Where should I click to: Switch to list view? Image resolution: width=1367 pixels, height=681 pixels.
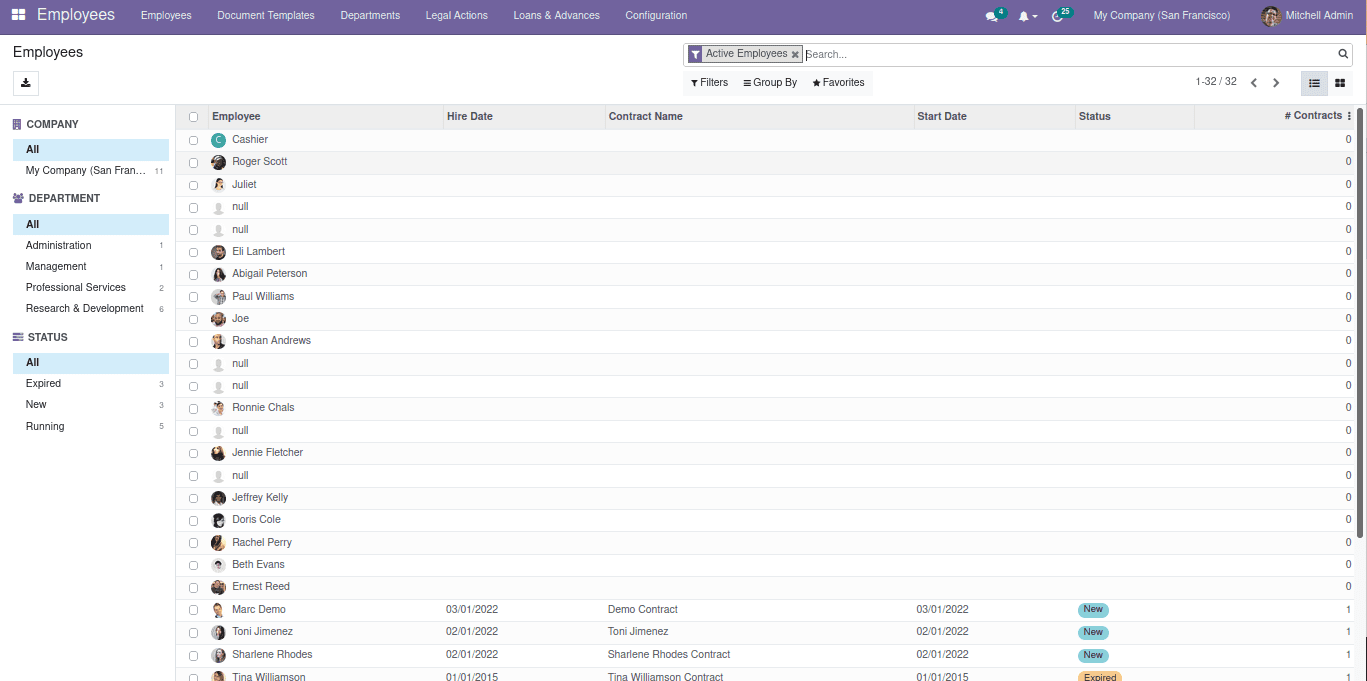coord(1314,83)
